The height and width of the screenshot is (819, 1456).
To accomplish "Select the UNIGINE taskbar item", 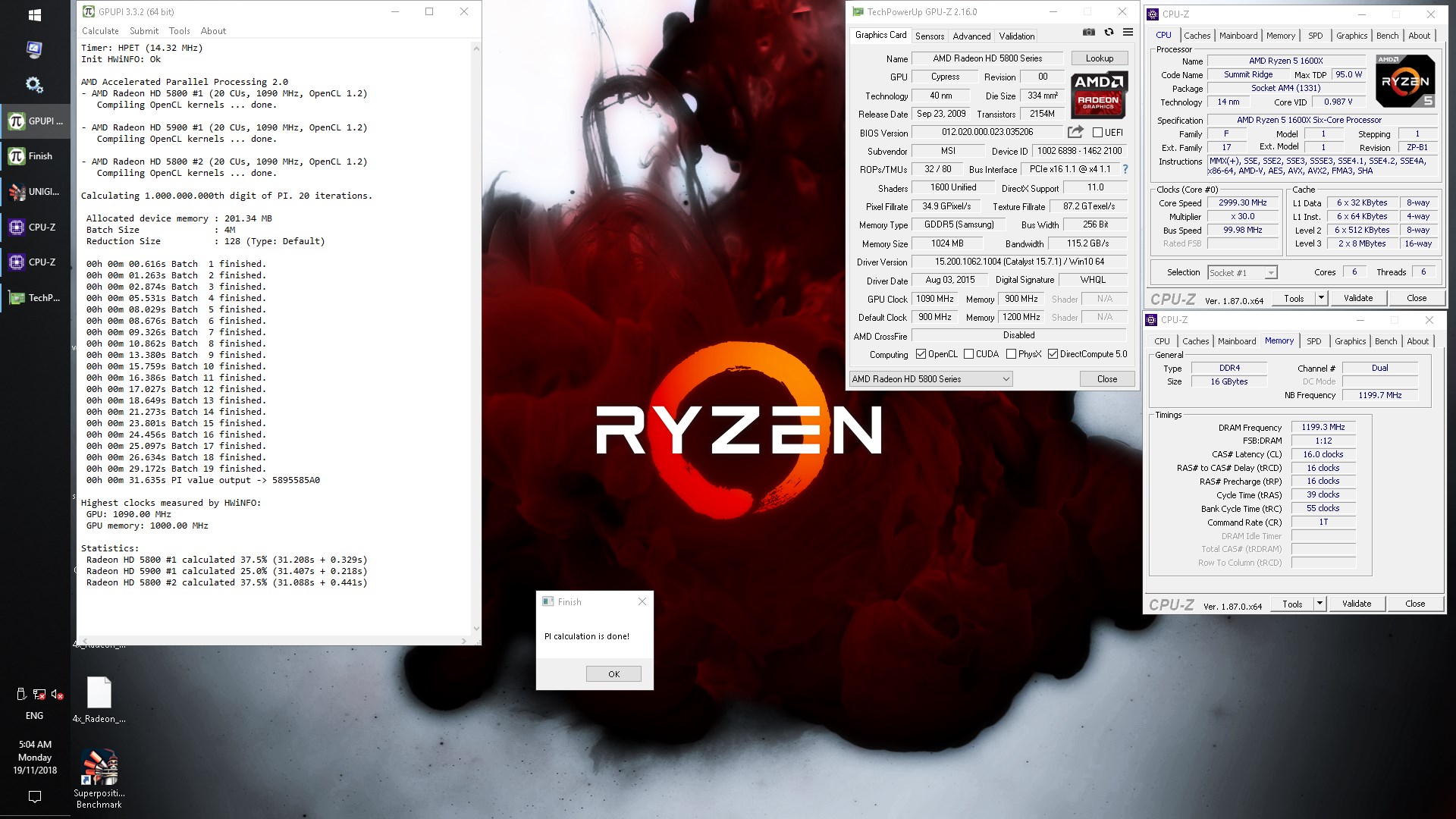I will pyautogui.click(x=35, y=192).
